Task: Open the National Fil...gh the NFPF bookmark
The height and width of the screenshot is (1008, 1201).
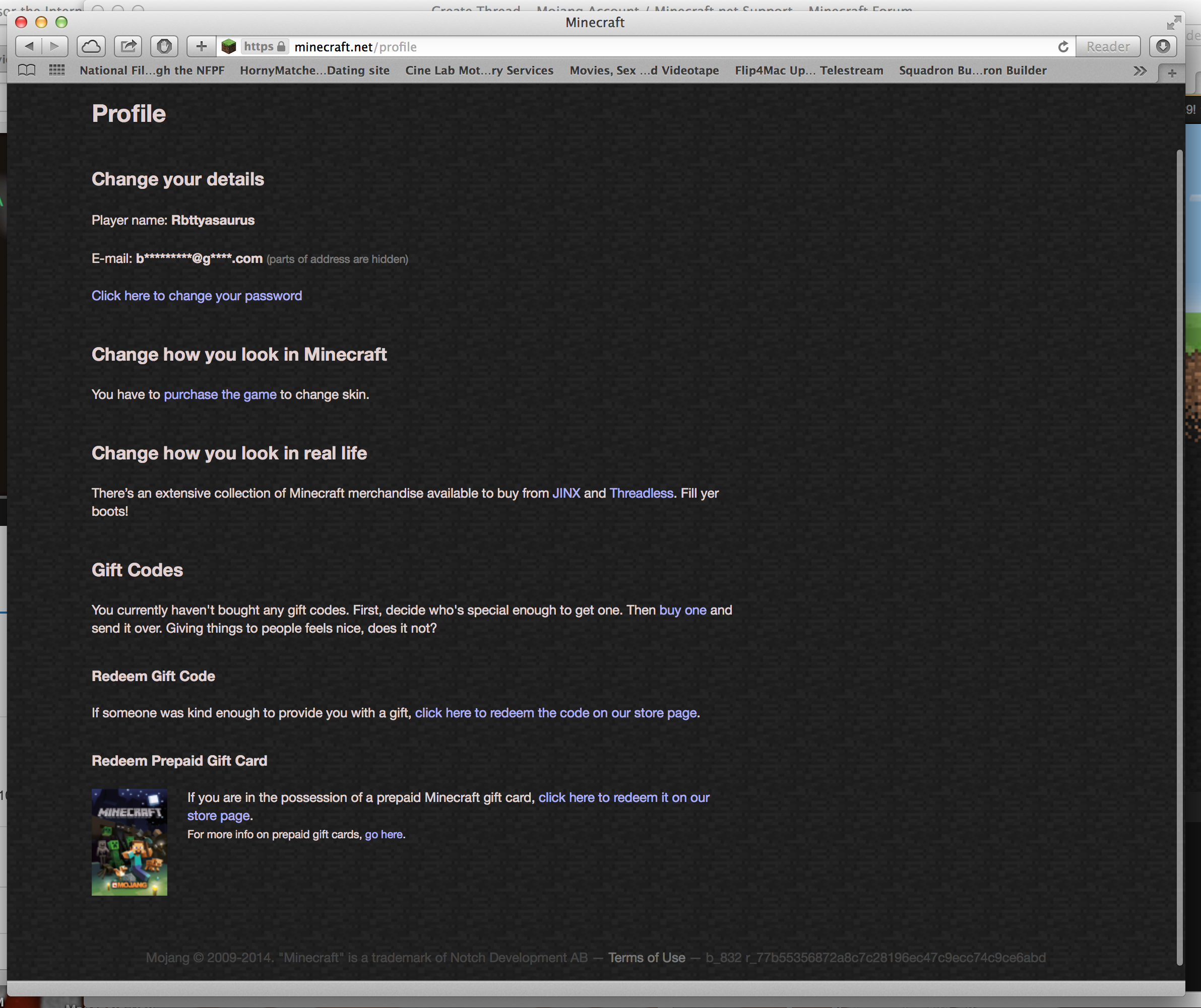Action: [152, 71]
